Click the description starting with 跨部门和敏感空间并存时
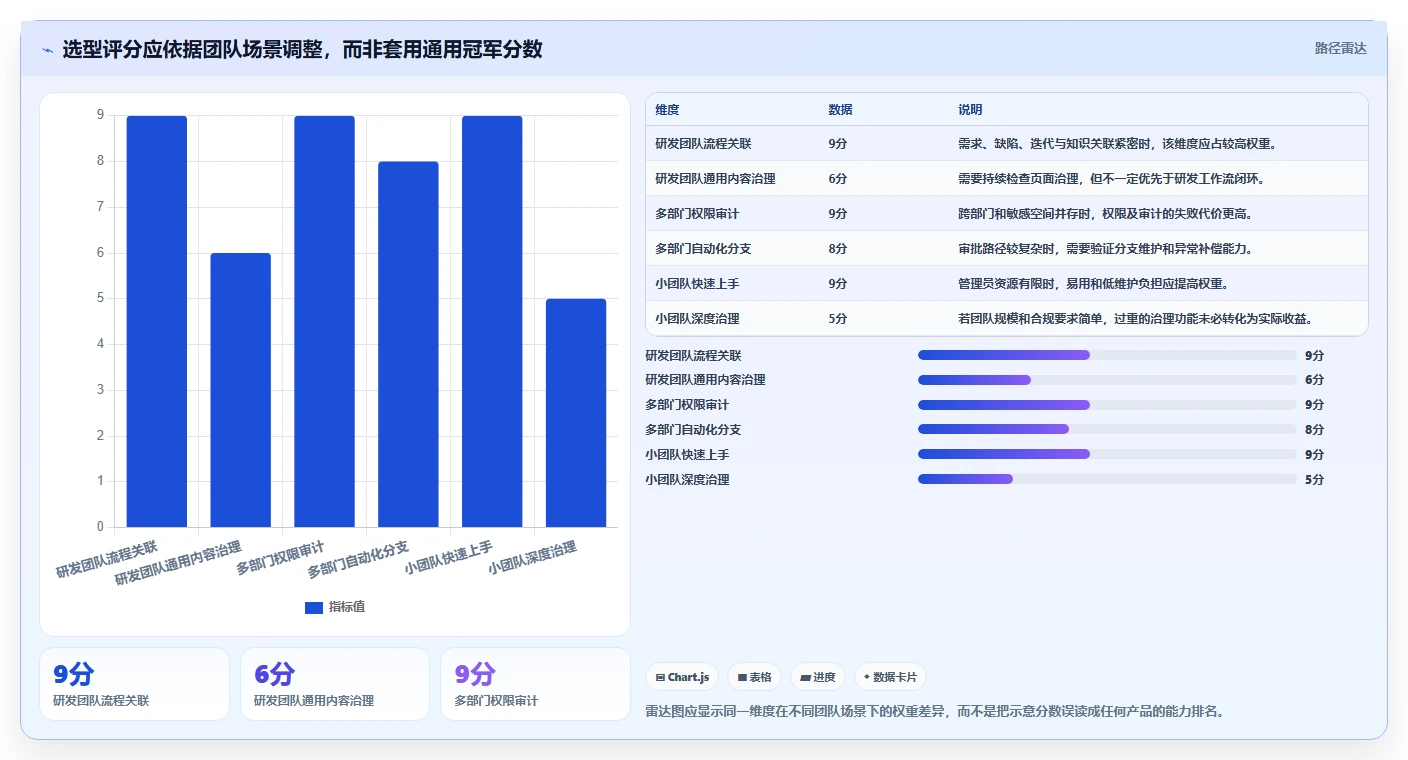The image size is (1408, 760). point(1105,214)
